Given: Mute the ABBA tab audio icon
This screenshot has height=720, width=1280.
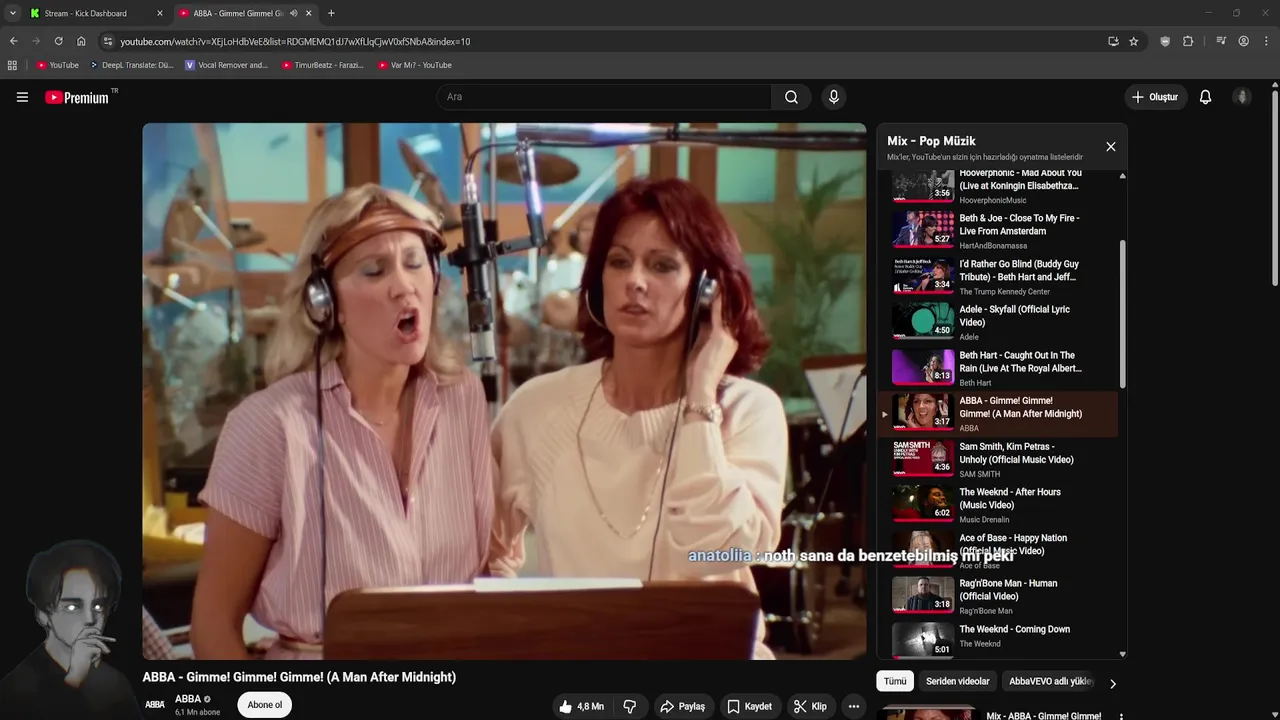Looking at the screenshot, I should (293, 13).
